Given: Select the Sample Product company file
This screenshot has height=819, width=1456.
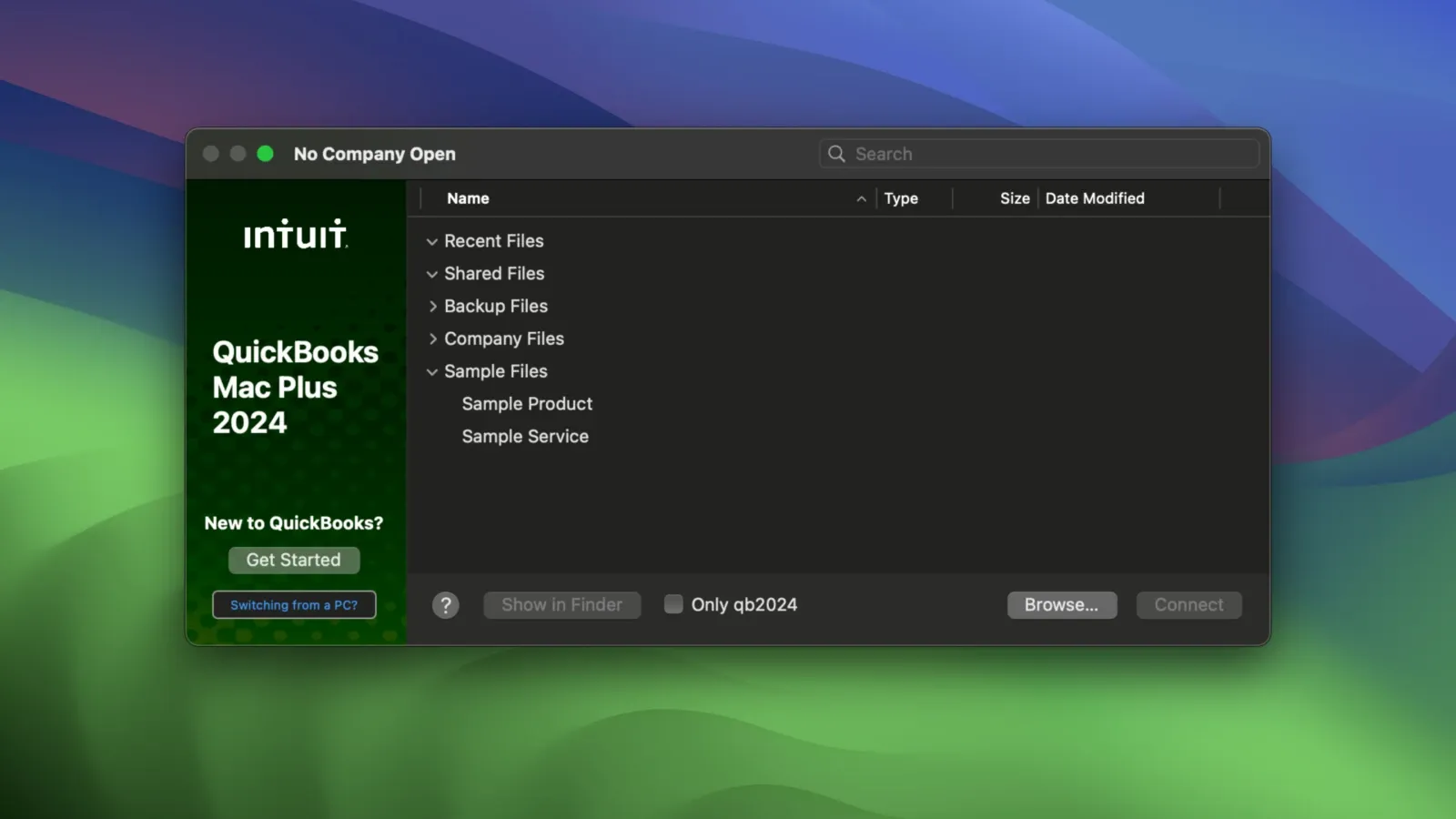Looking at the screenshot, I should [527, 403].
